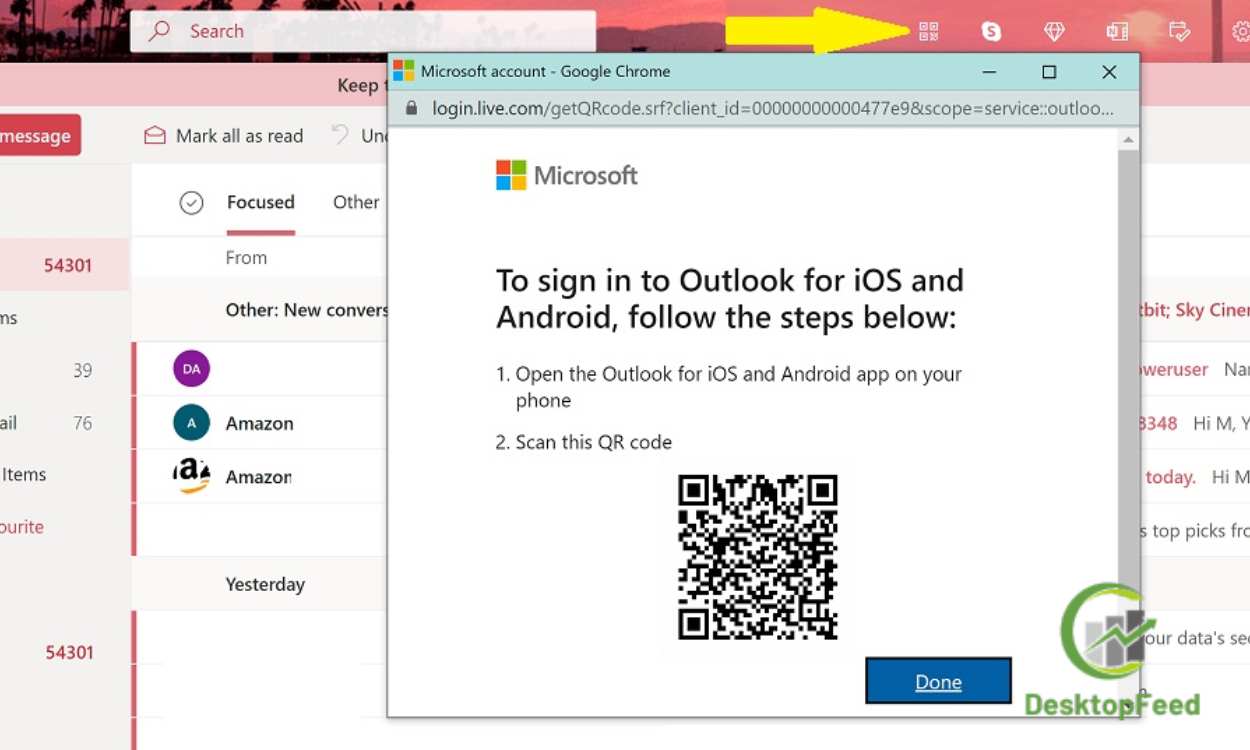Open the 'Other: New convers' row
The height and width of the screenshot is (750, 1250).
click(x=260, y=310)
